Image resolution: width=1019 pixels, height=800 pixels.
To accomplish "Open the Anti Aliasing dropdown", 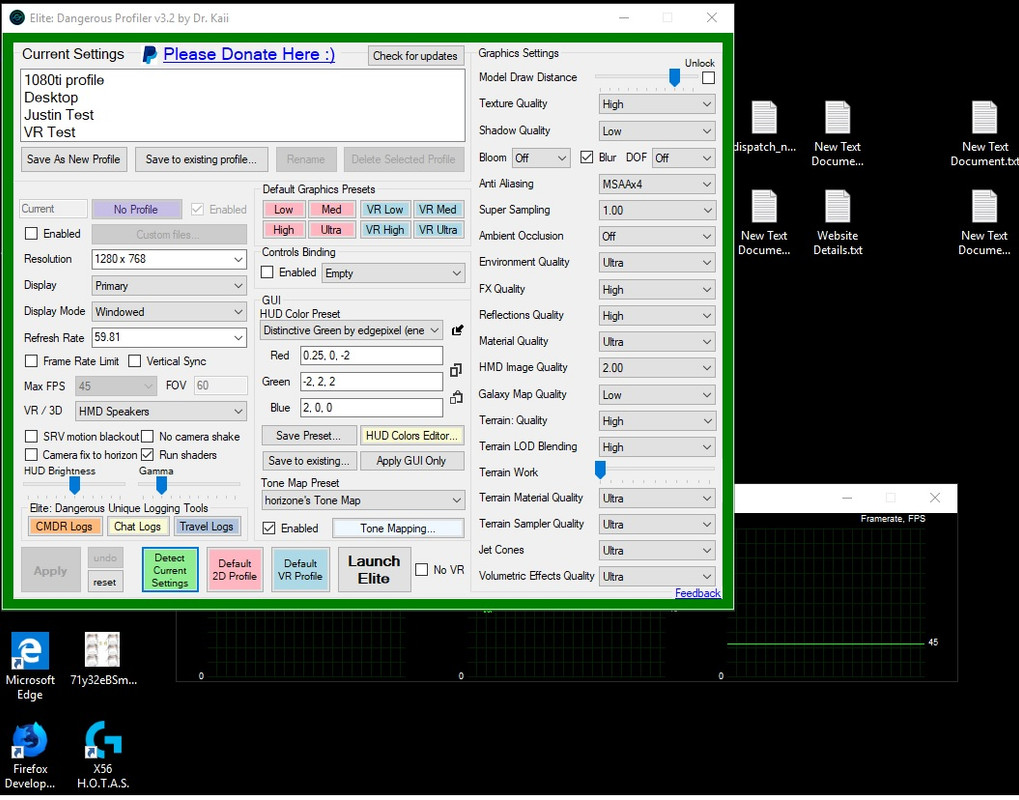I will [657, 184].
